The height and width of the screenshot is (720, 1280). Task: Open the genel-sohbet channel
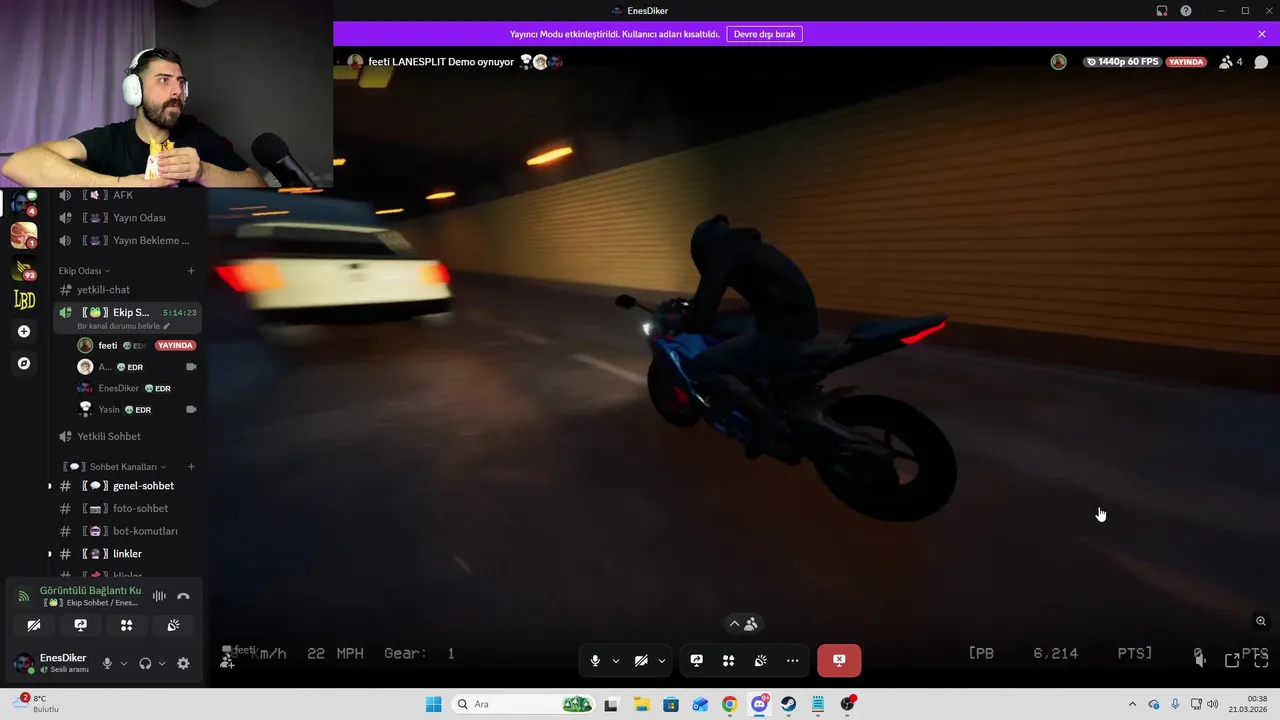(x=128, y=486)
